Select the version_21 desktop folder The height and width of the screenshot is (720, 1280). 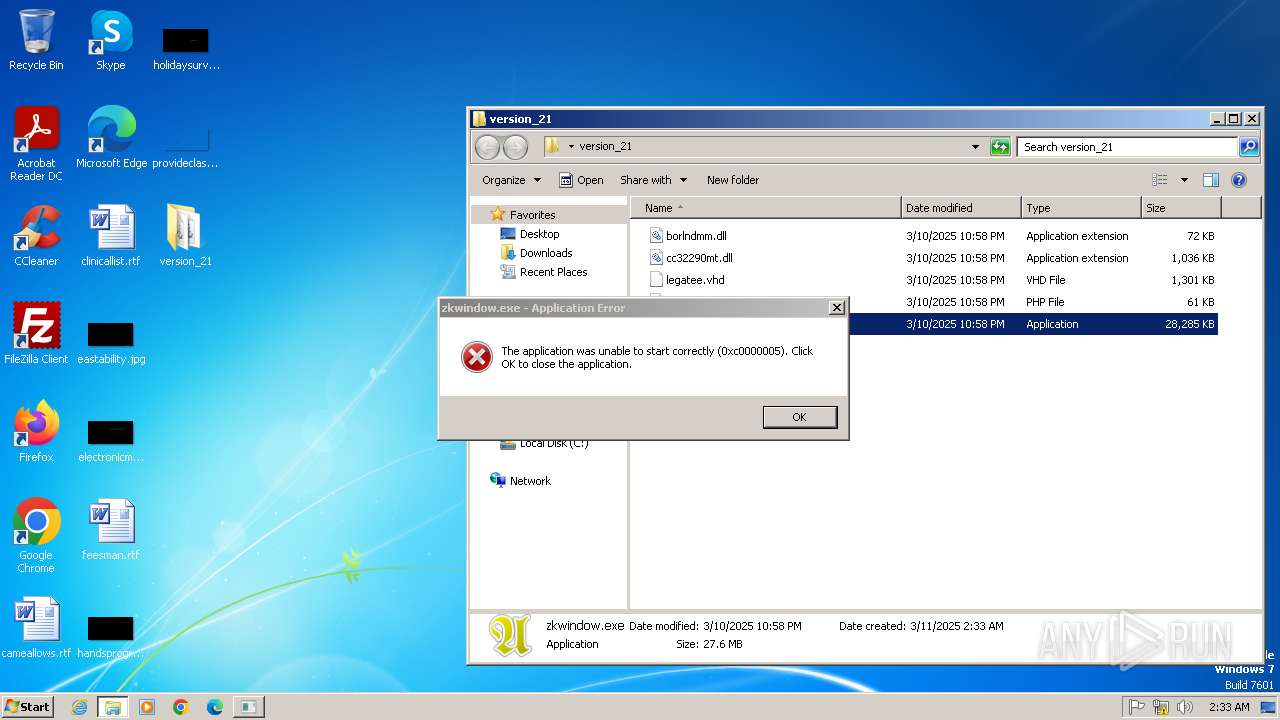[x=185, y=236]
